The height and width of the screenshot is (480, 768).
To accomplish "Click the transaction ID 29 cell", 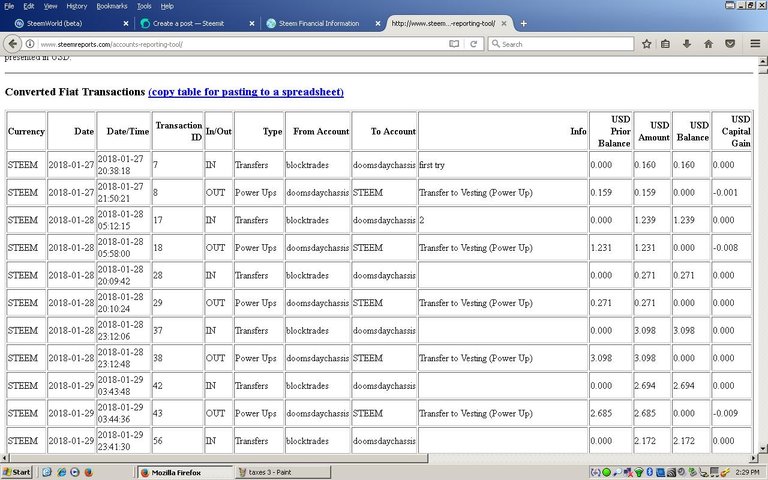I will point(178,303).
